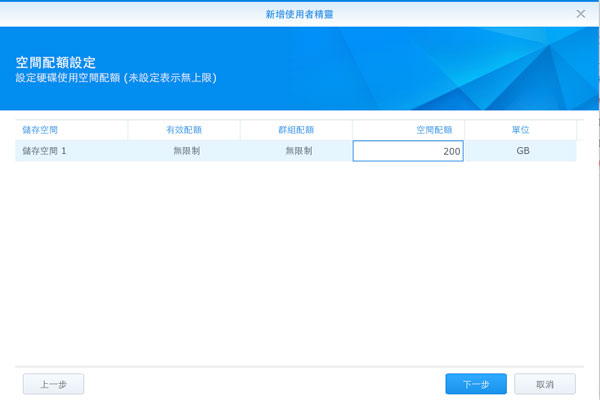This screenshot has width=600, height=400.
Task: Close the 新增使用者精靈 wizard dialog
Action: pos(580,14)
